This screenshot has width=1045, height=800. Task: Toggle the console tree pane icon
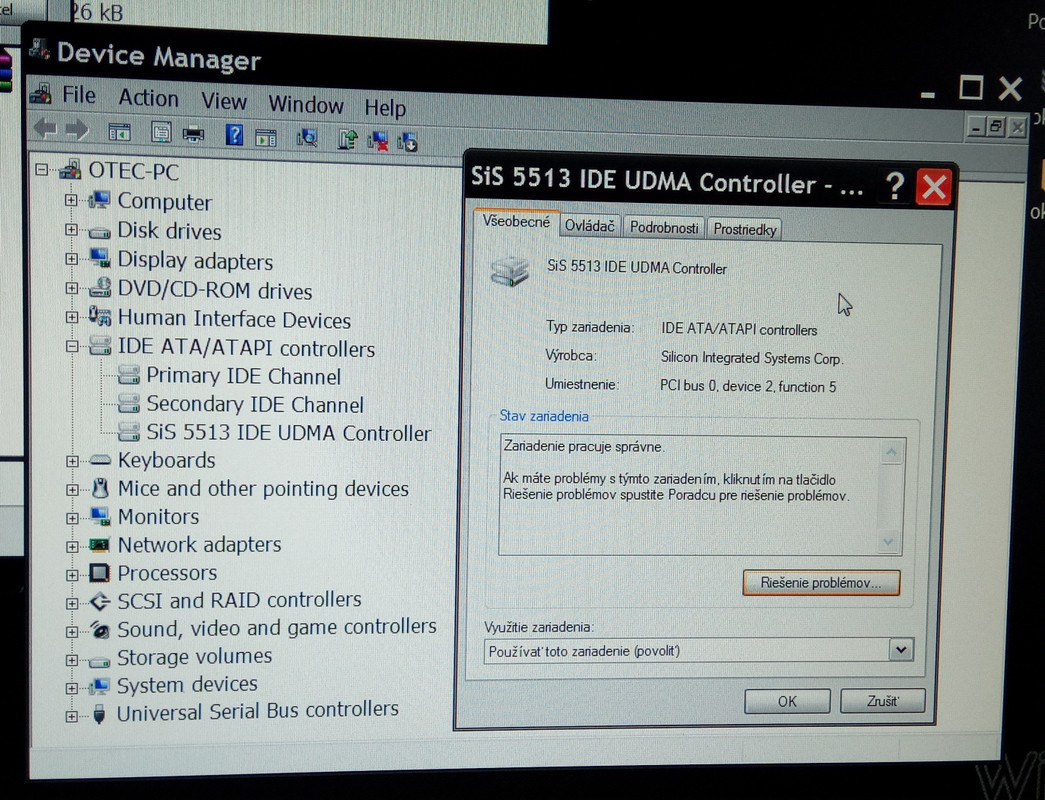(x=120, y=133)
